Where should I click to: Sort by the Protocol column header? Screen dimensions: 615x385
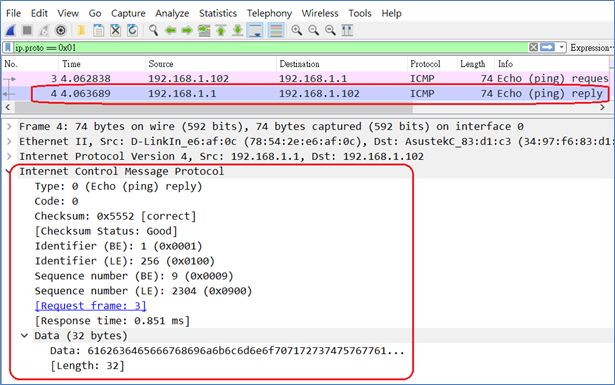tap(432, 64)
